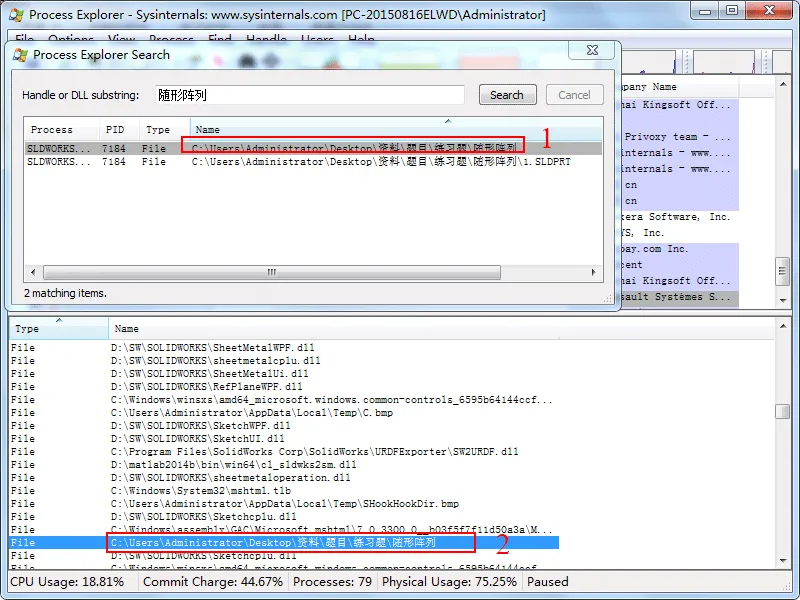Select the RefPlaneWPF.dll handle row
Screen dimensions: 800x600
coord(284,387)
